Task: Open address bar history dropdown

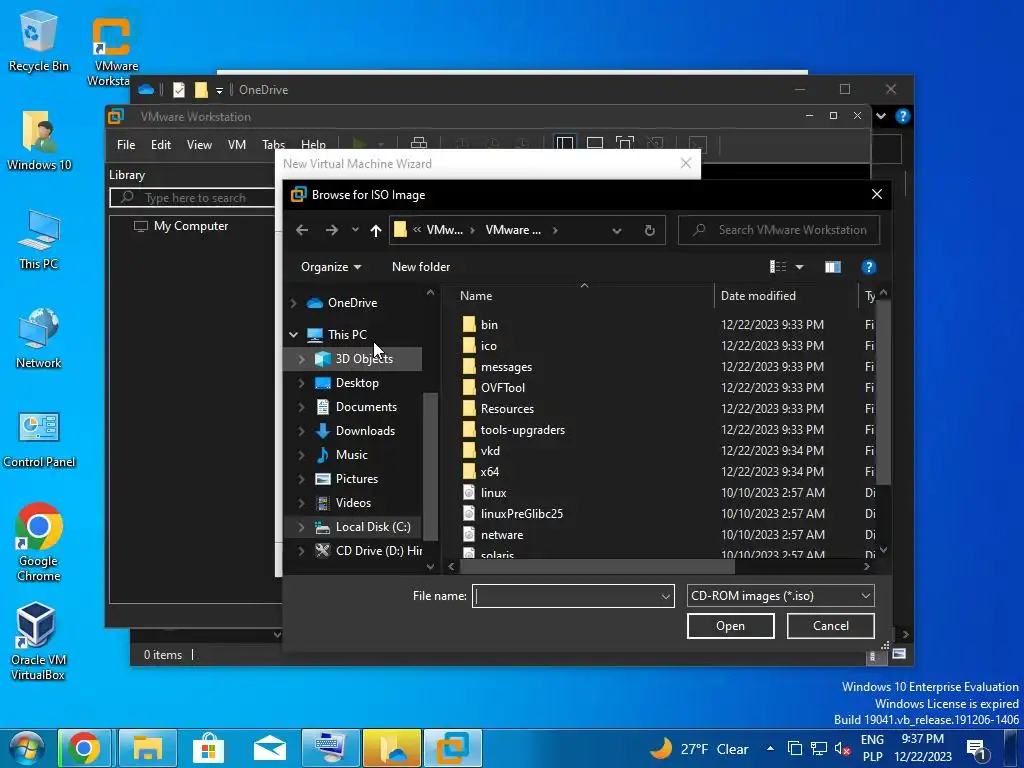Action: point(616,230)
